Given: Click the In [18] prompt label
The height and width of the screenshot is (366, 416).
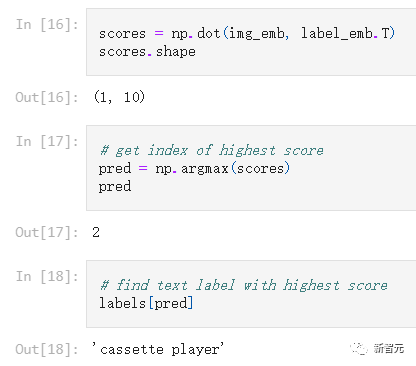Looking at the screenshot, I should (x=47, y=276).
